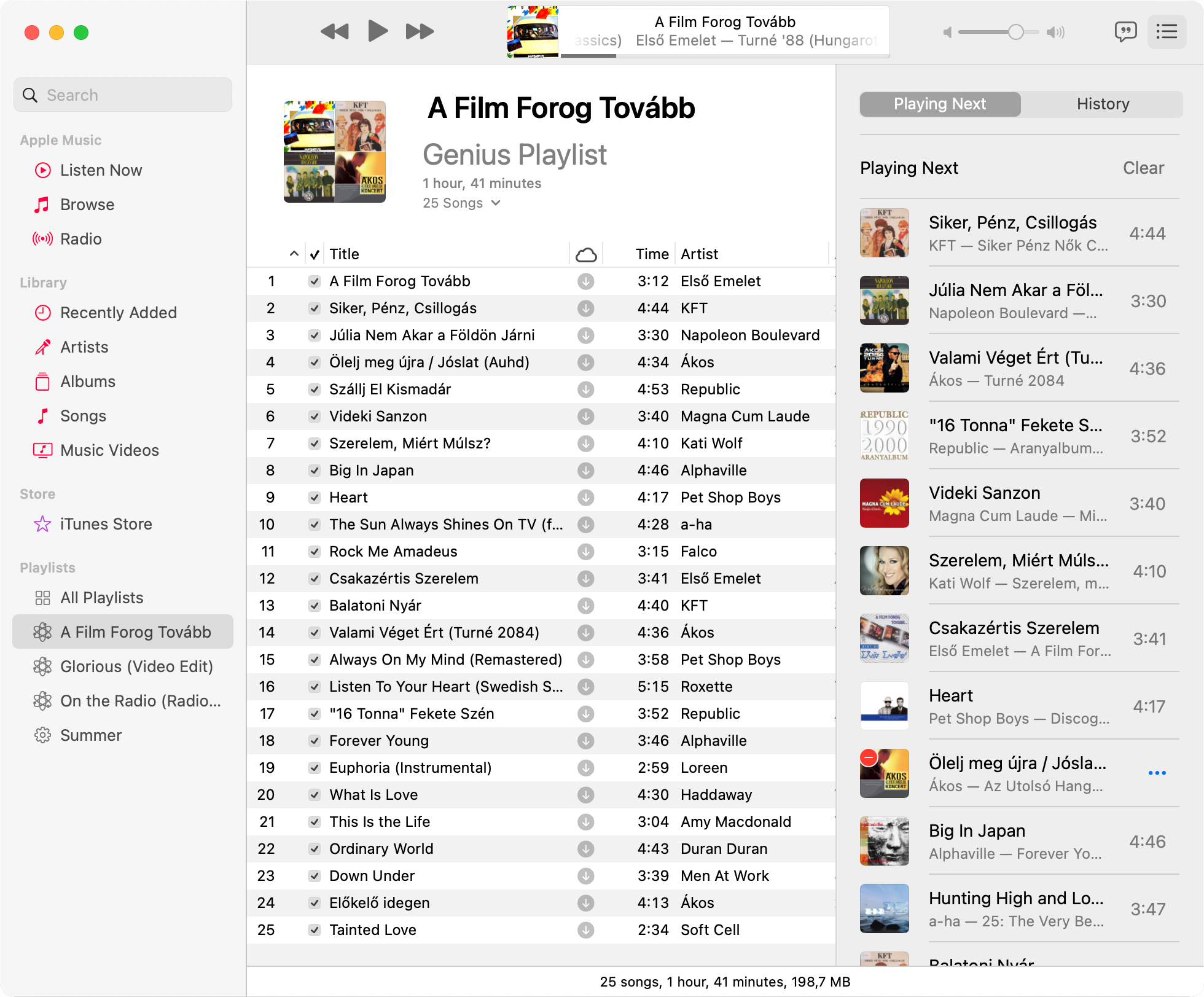Select Listen To Your Heart song row
1204x997 pixels.
pyautogui.click(x=541, y=687)
